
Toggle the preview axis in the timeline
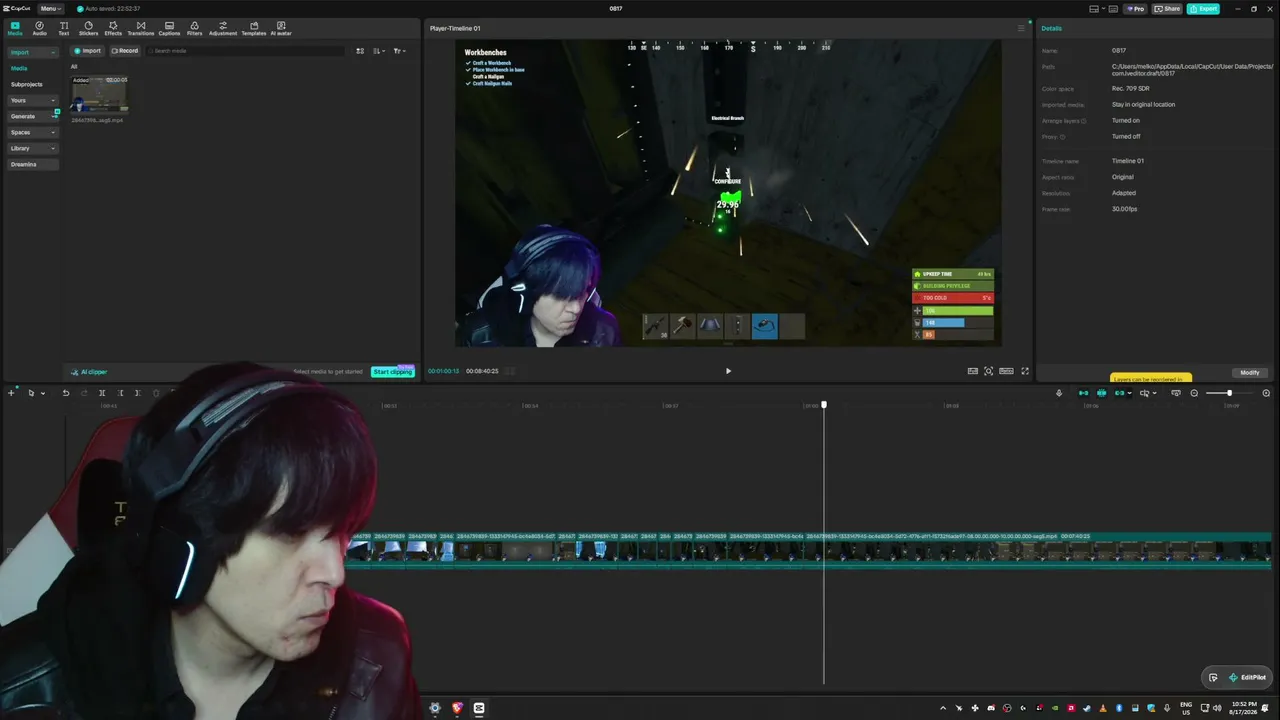pos(1147,393)
